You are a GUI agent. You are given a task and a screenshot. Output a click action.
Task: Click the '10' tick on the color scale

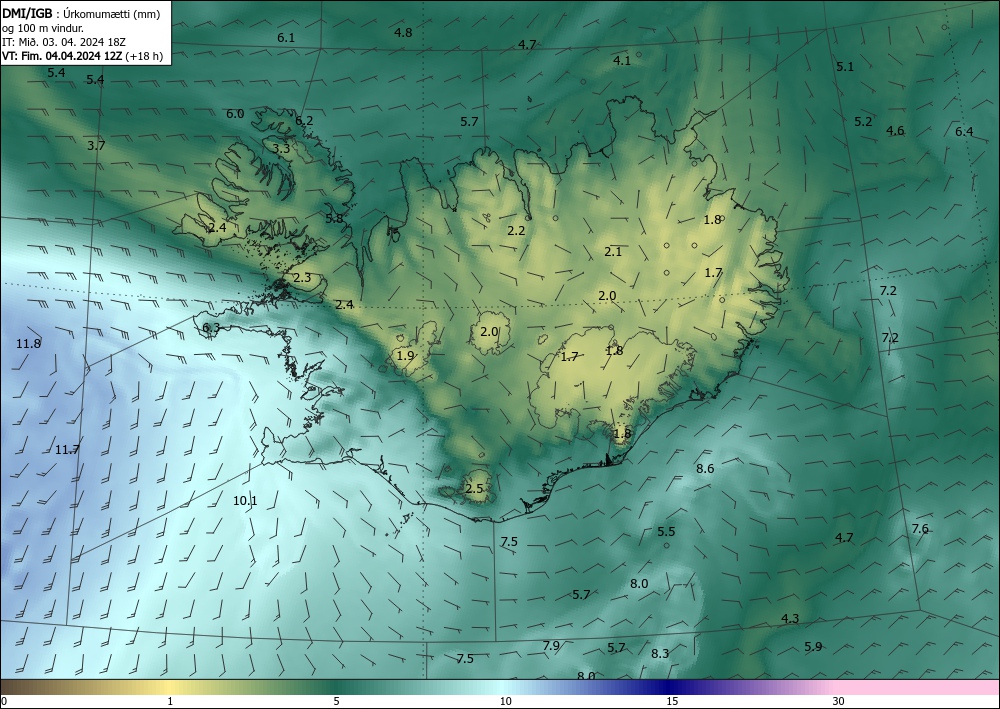(505, 701)
